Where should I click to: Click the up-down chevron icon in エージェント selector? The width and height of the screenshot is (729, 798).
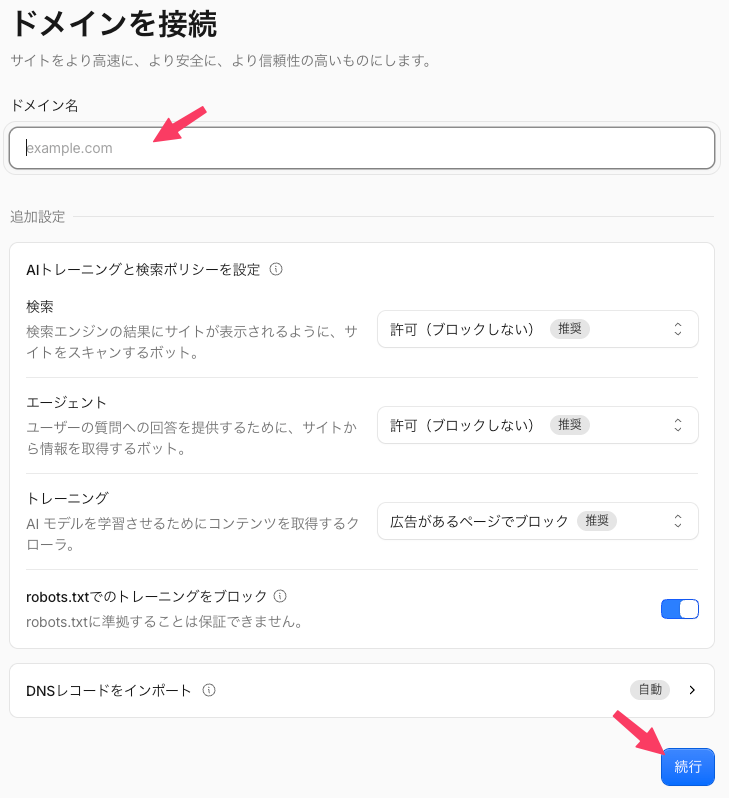pyautogui.click(x=678, y=425)
